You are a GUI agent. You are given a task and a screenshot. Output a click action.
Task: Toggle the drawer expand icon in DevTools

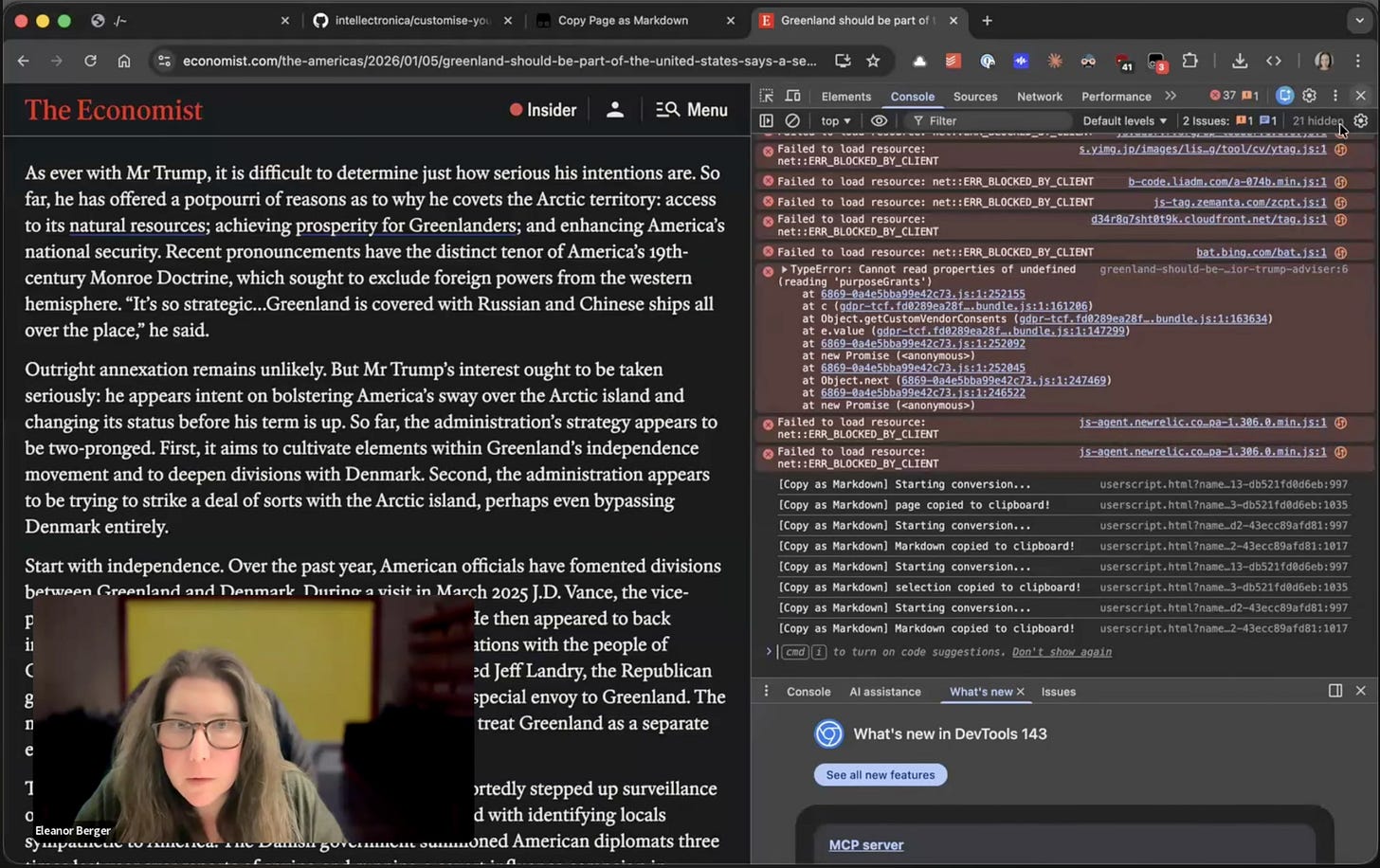click(x=1335, y=691)
